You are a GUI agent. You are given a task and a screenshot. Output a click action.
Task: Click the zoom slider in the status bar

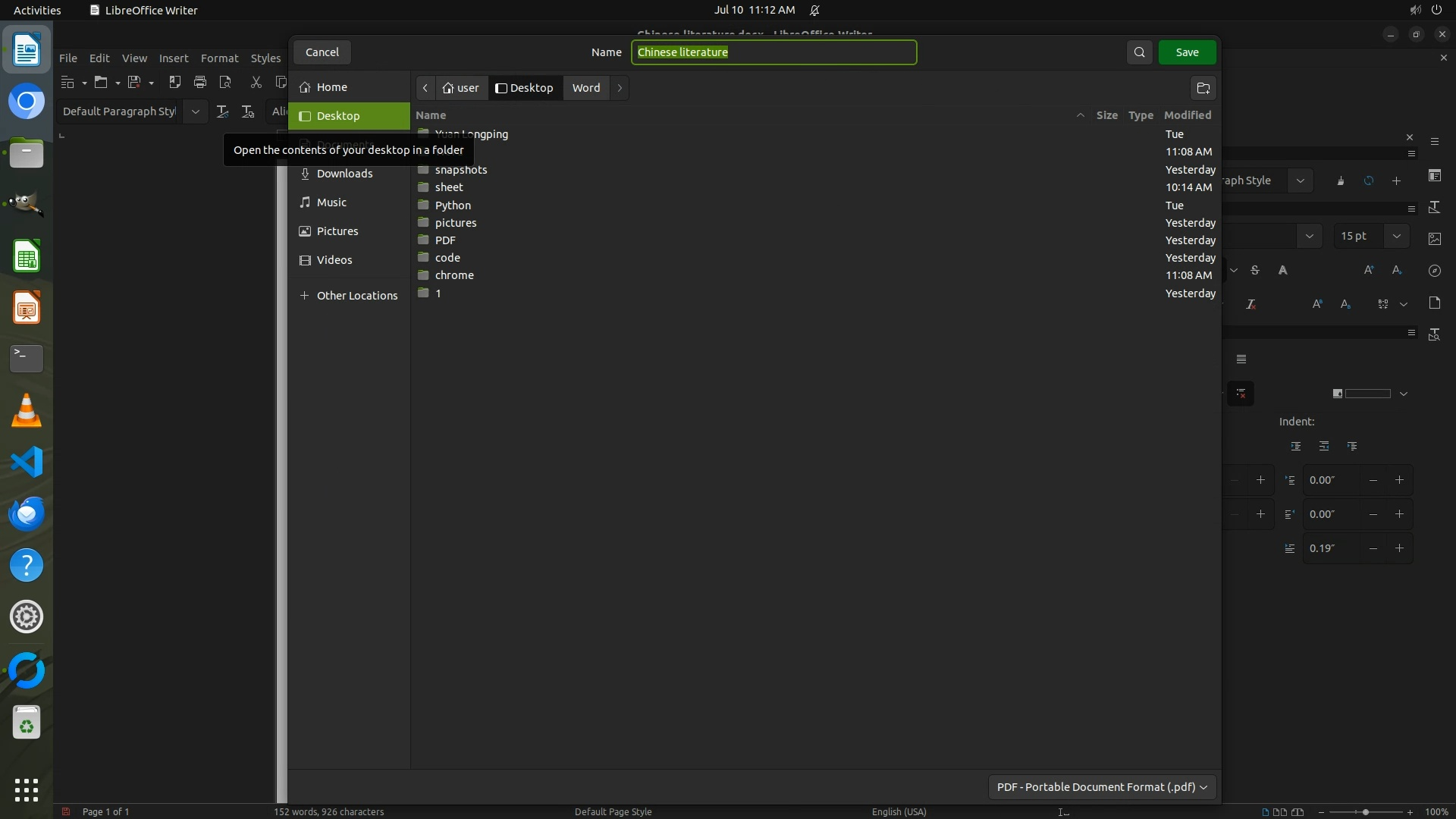pos(1365,811)
